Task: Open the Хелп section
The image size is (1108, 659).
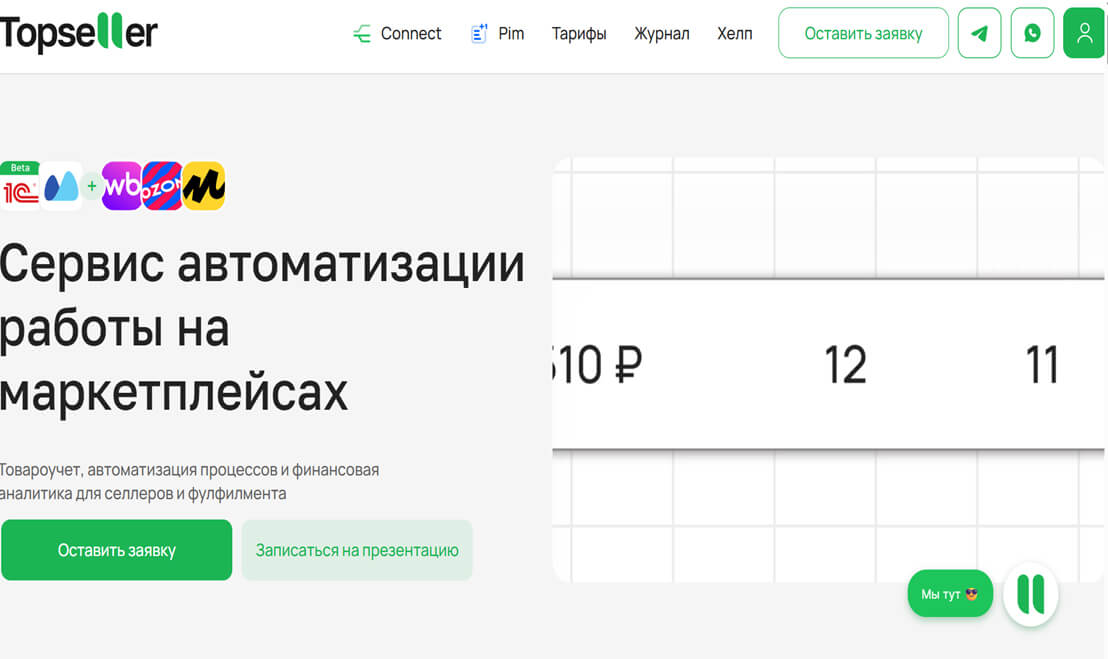Action: point(735,33)
